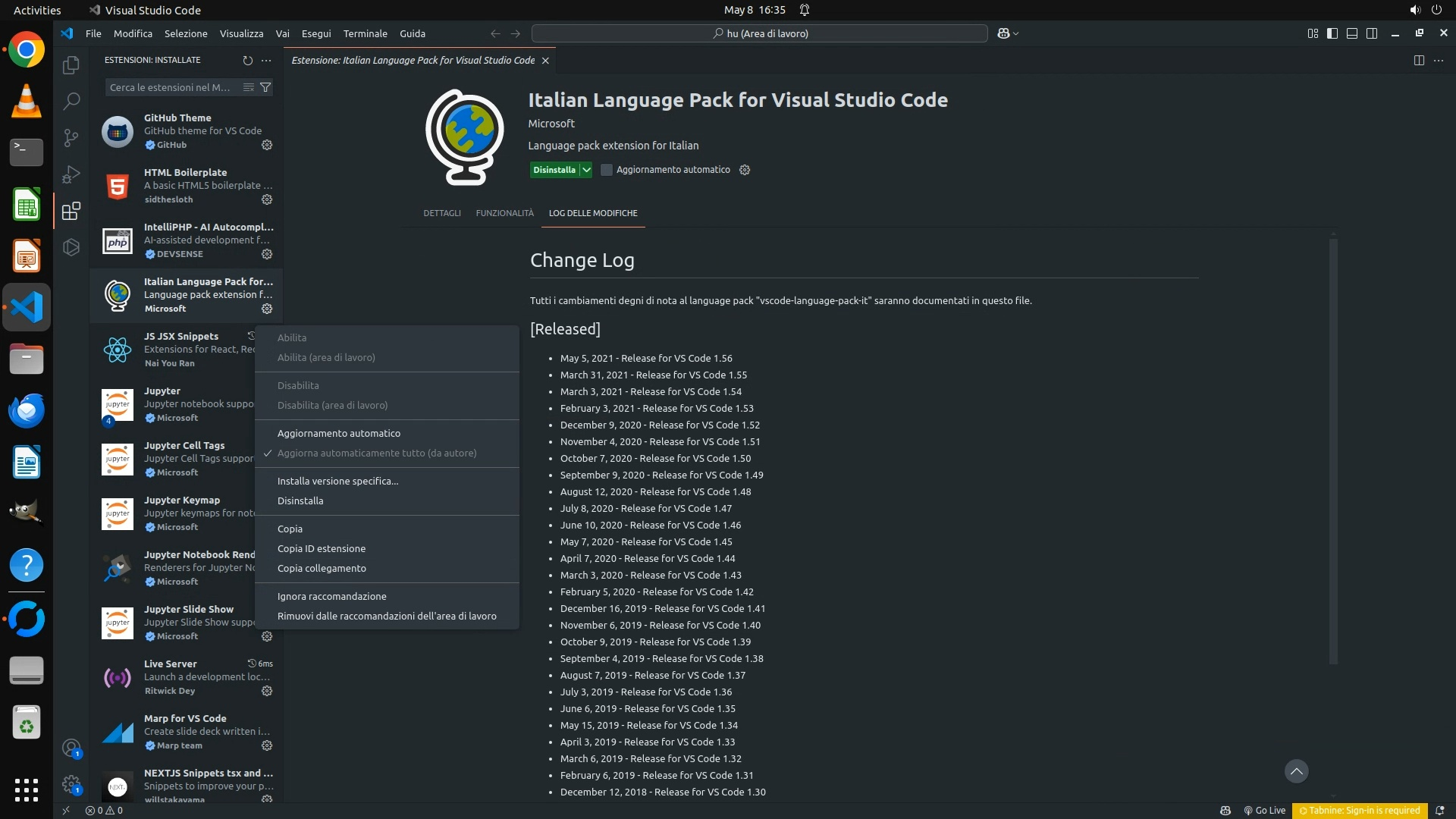
Task: Split the editor to the right
Action: coord(1419,61)
